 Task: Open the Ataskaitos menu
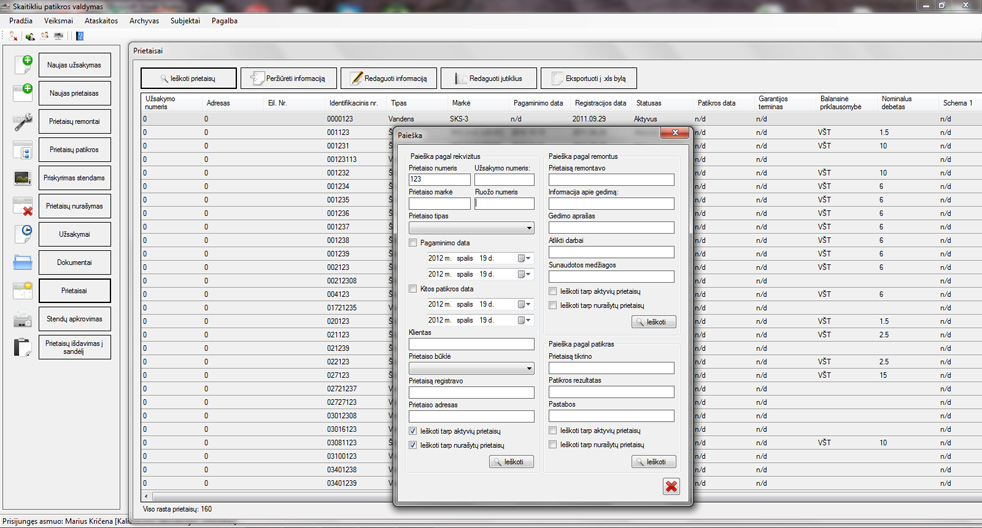tap(101, 21)
